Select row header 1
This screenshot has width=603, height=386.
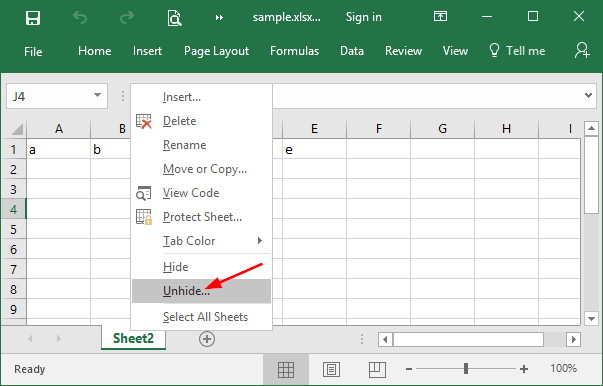(x=13, y=149)
